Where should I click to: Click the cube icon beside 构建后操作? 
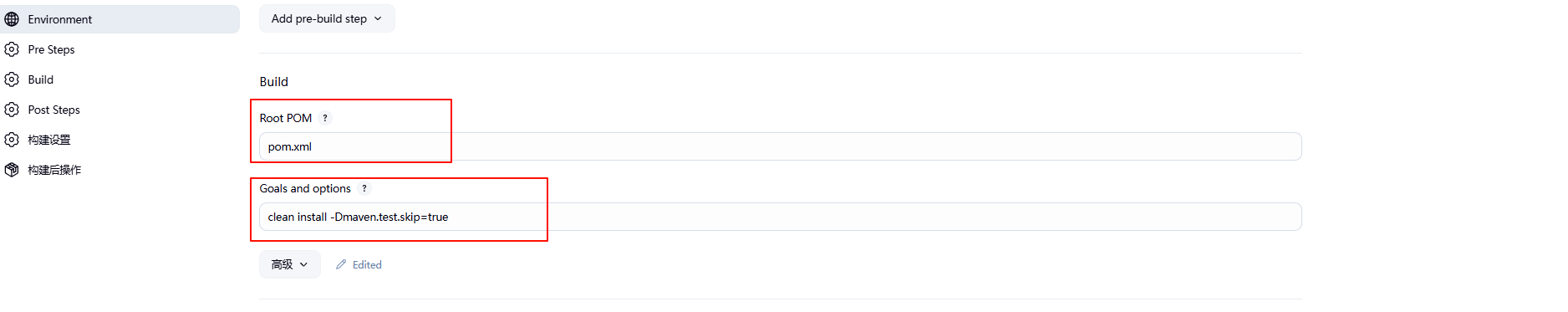(x=12, y=170)
